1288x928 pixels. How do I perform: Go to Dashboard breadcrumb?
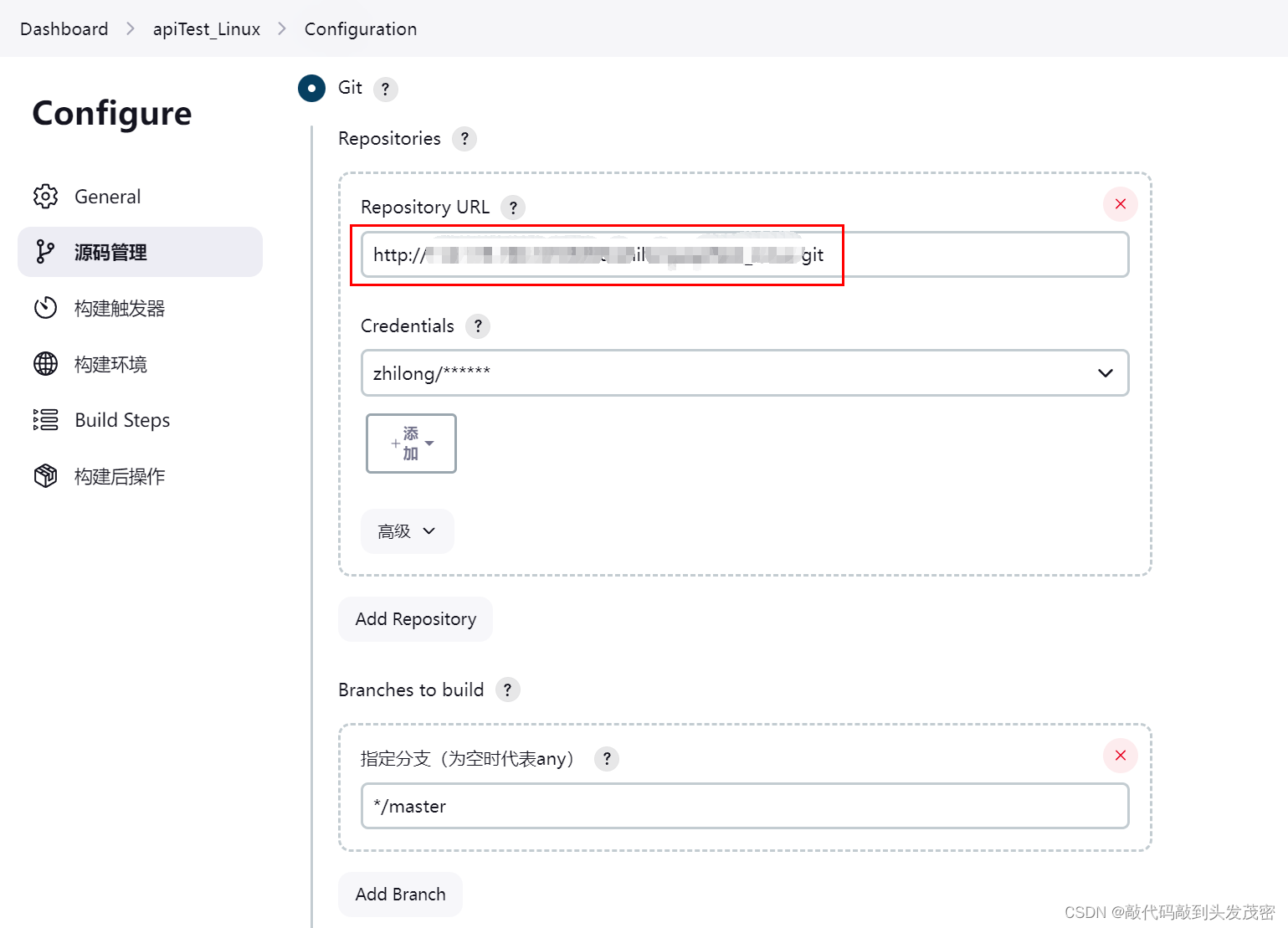[x=64, y=29]
